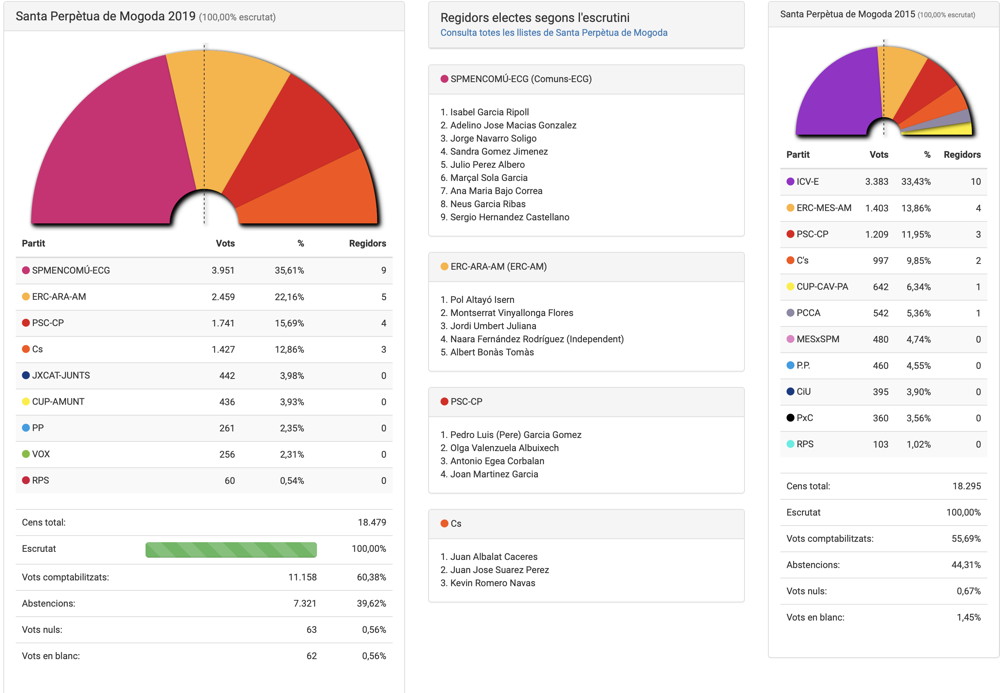
Task: Click the Escrutat green progress bar
Action: click(231, 549)
